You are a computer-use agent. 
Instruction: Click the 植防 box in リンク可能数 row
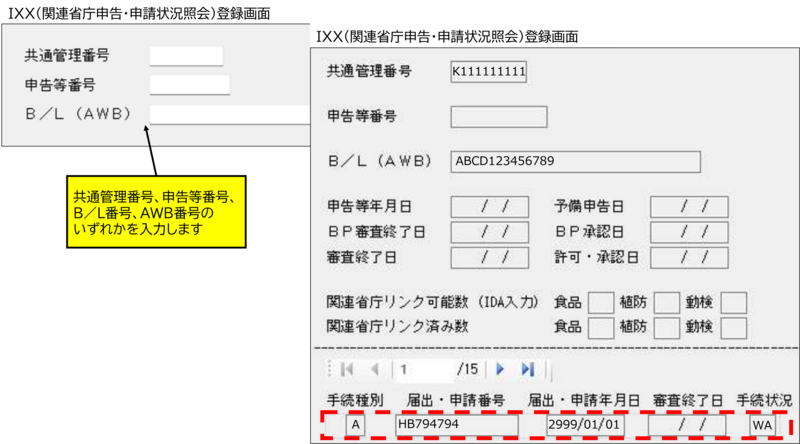(666, 302)
